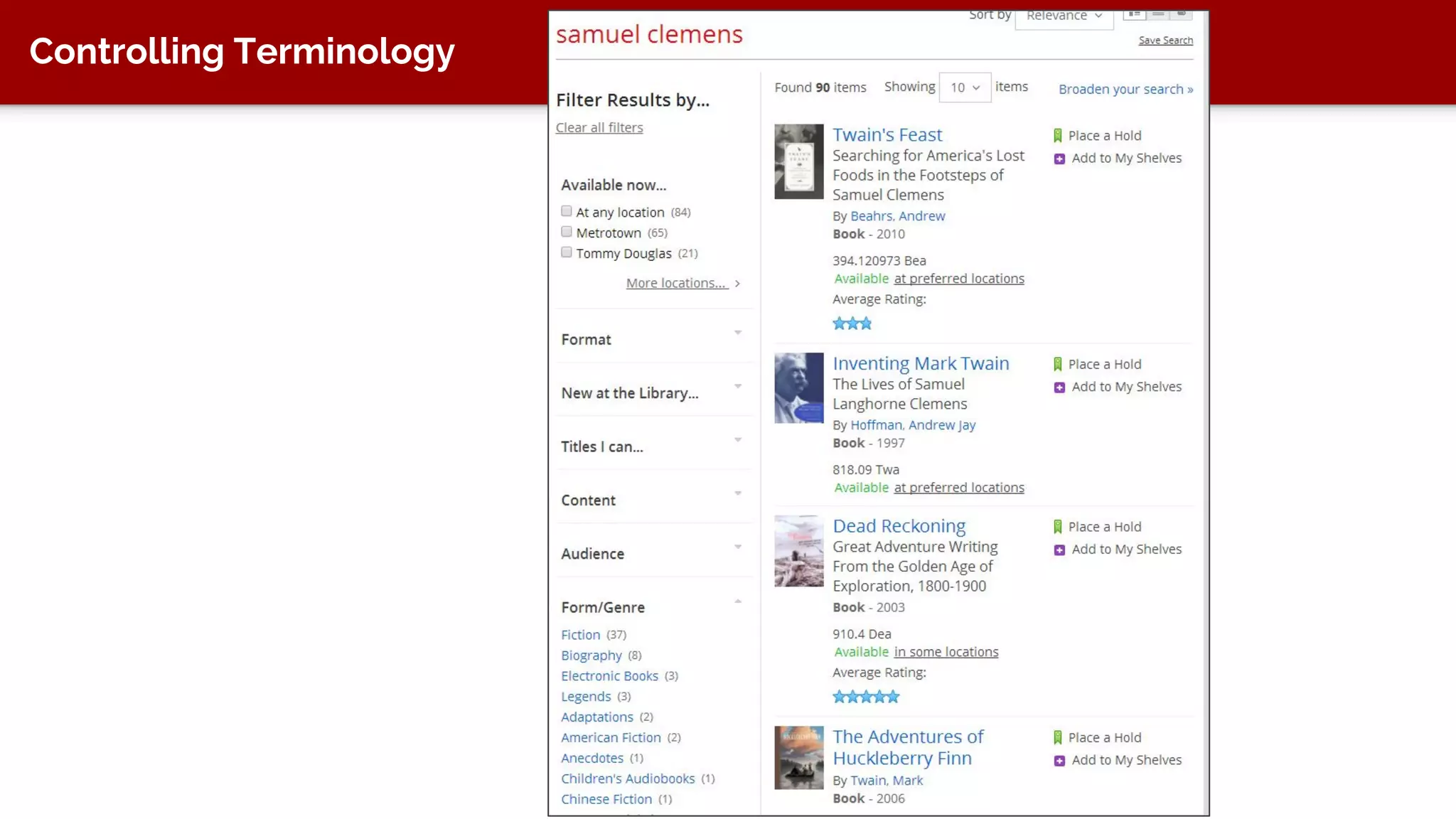Click the green Place a Hold bookmark icon for Inventing Mark Twain
Screen dimensions: 1456x819
tap(1057, 365)
